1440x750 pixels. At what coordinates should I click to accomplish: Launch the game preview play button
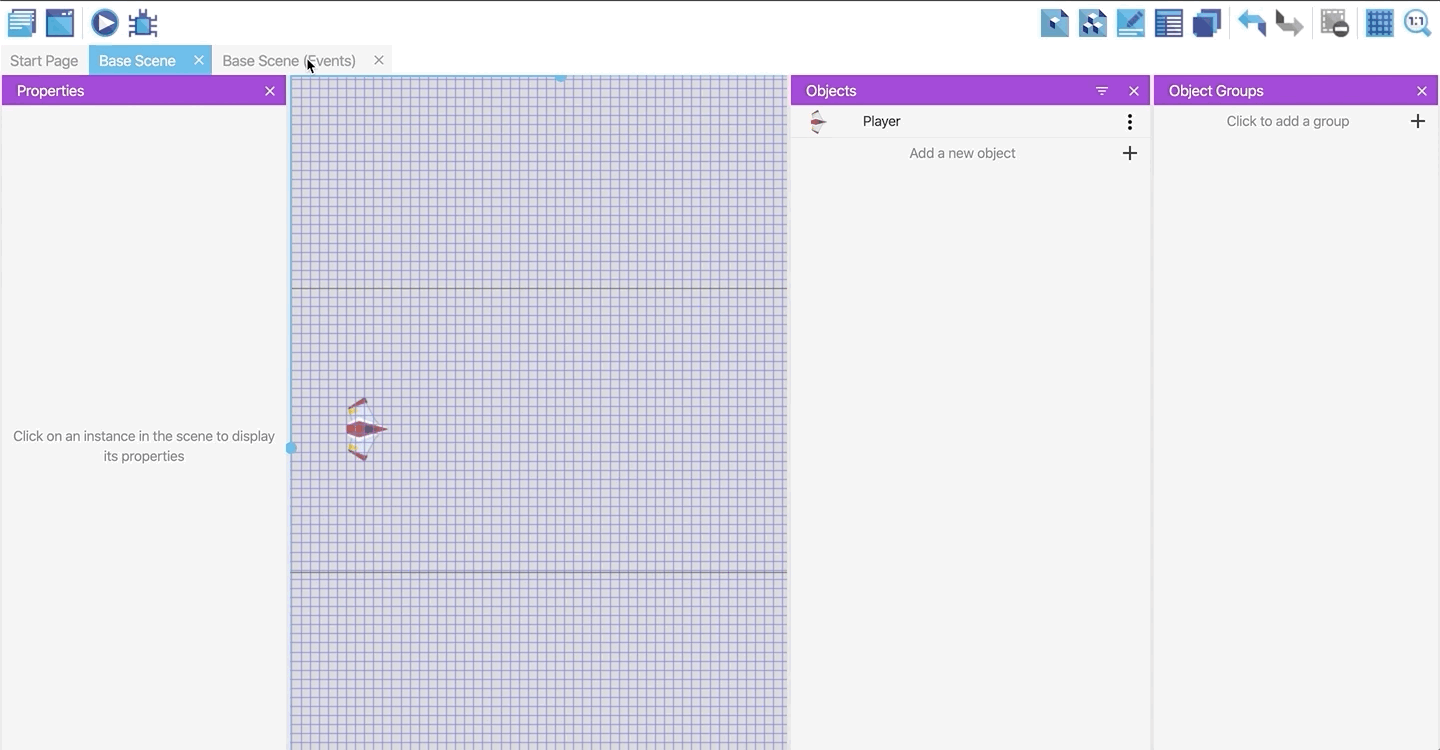click(x=104, y=22)
